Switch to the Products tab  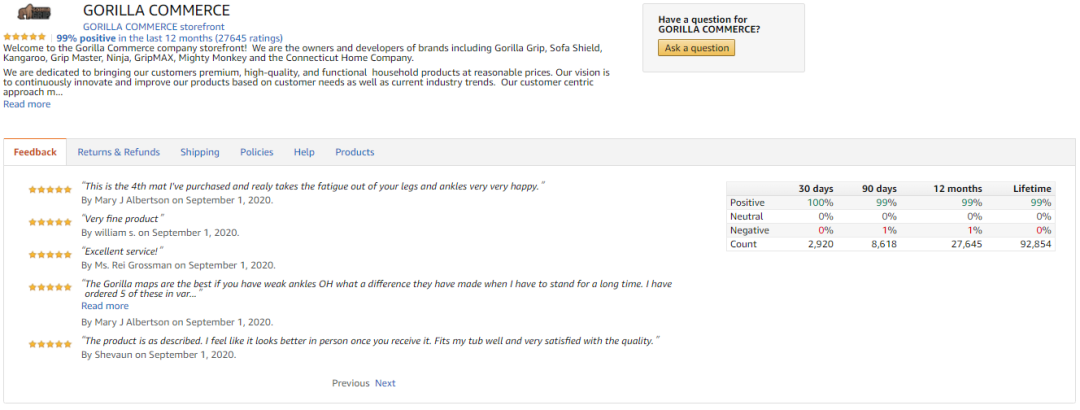tap(355, 152)
